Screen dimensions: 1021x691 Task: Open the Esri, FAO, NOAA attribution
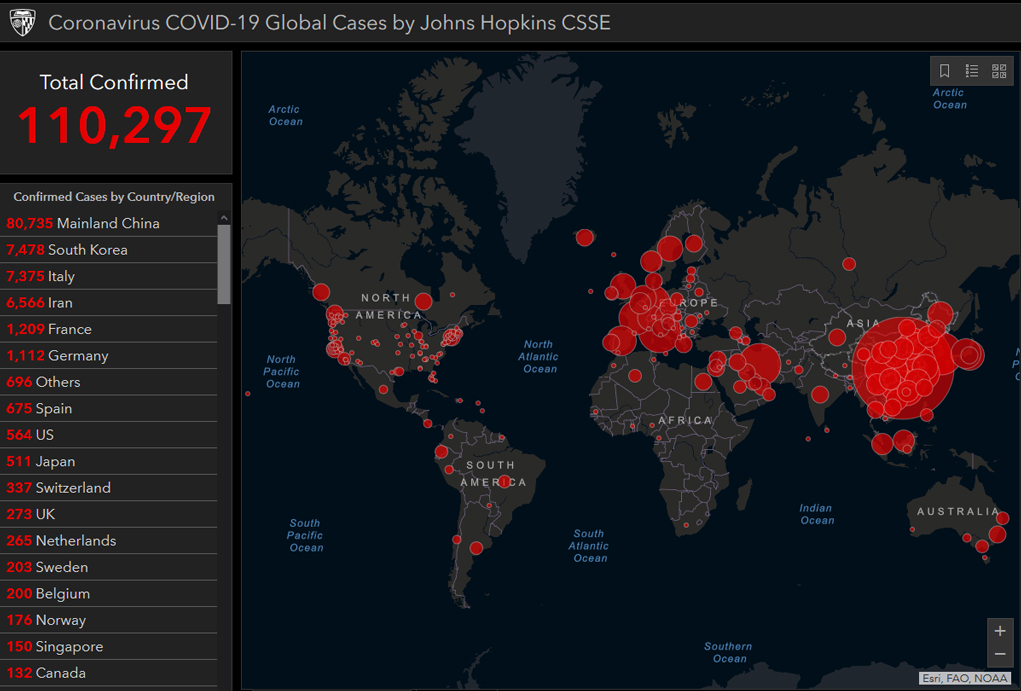(x=965, y=679)
